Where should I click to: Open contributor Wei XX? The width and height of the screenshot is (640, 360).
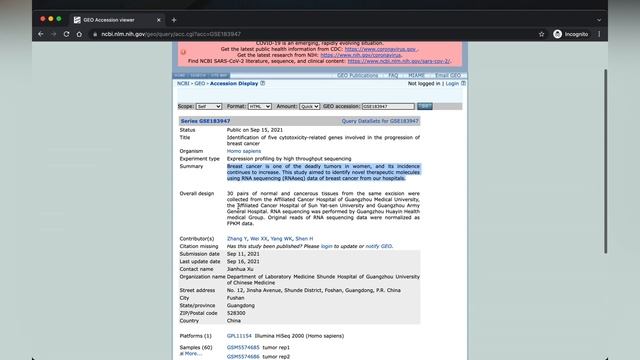point(259,239)
